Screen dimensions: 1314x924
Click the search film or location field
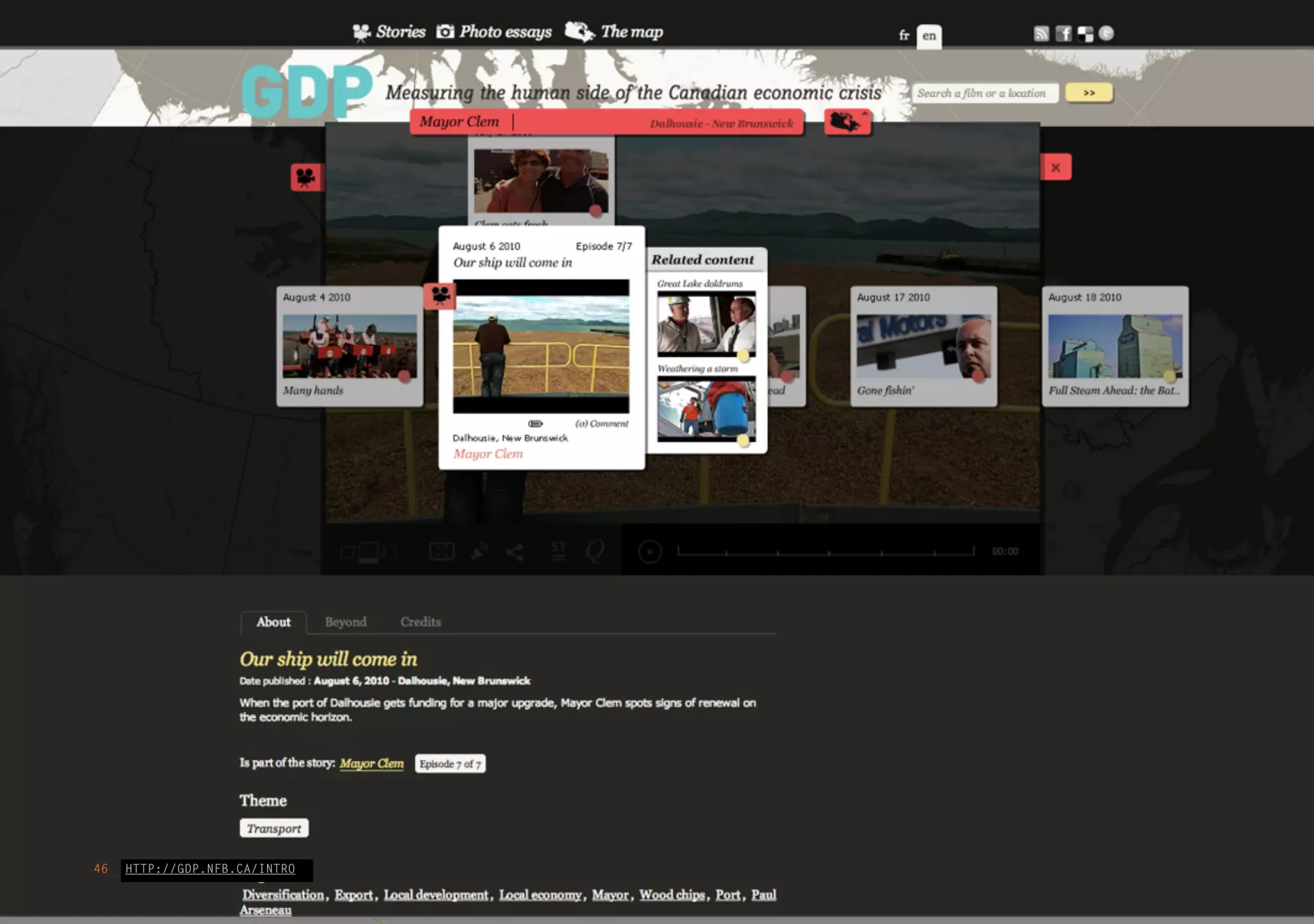point(984,93)
